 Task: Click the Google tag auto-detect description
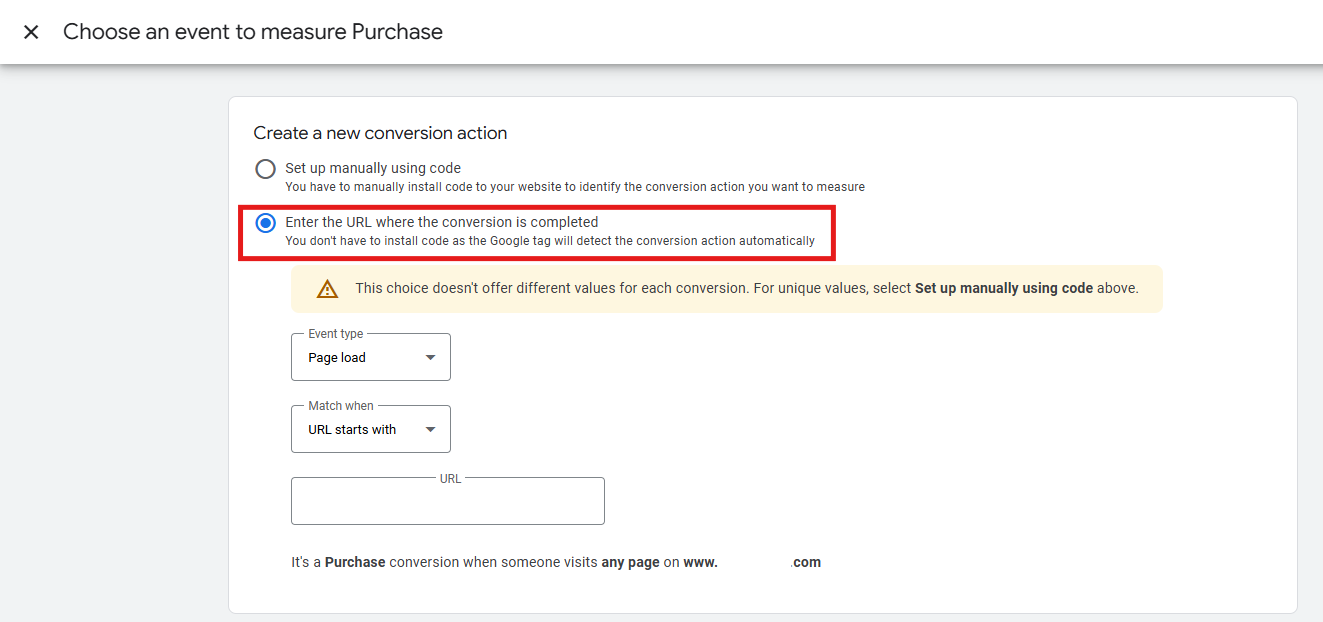pos(550,241)
